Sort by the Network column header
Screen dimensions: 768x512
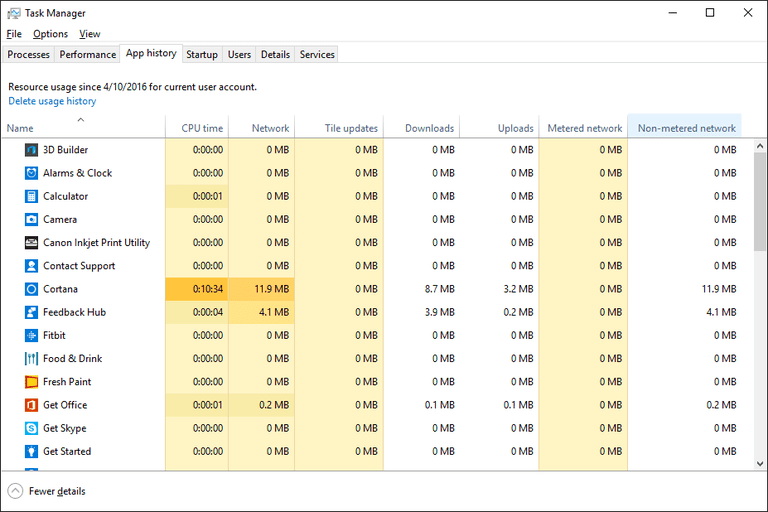pyautogui.click(x=262, y=126)
